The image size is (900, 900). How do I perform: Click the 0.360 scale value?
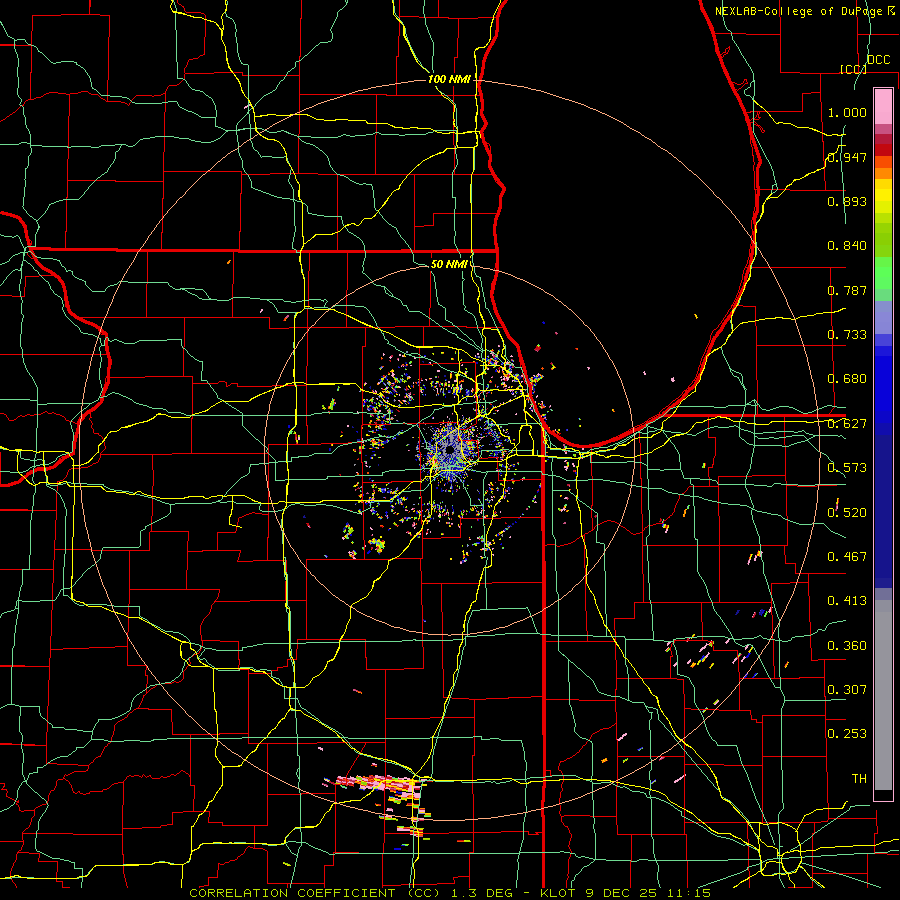click(847, 646)
